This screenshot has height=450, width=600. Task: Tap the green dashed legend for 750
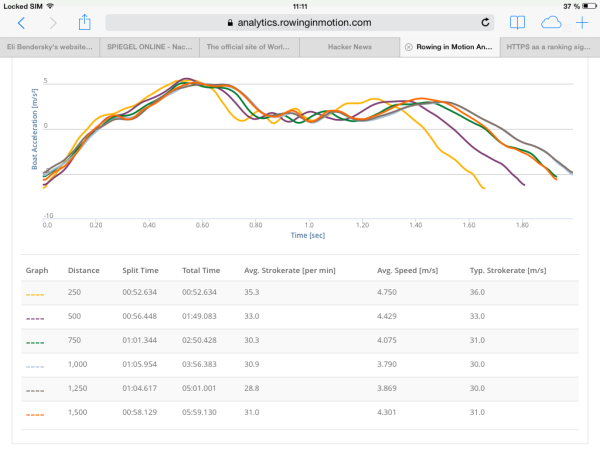click(x=35, y=342)
